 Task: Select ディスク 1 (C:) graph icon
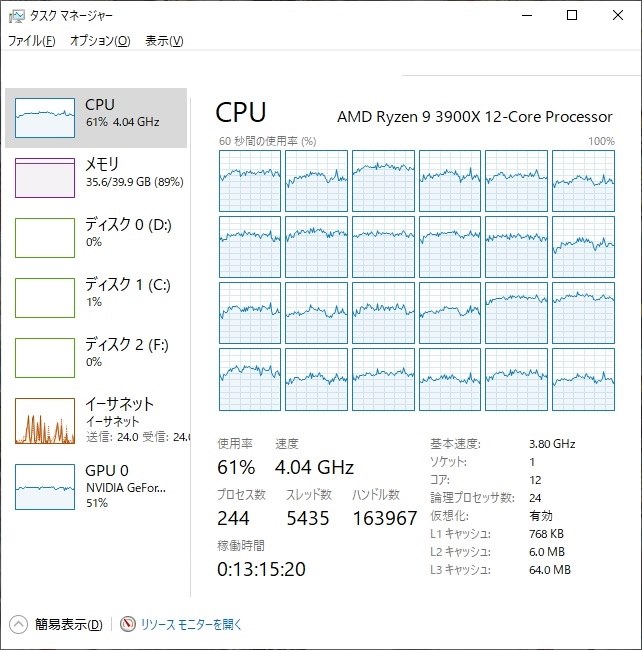click(45, 298)
